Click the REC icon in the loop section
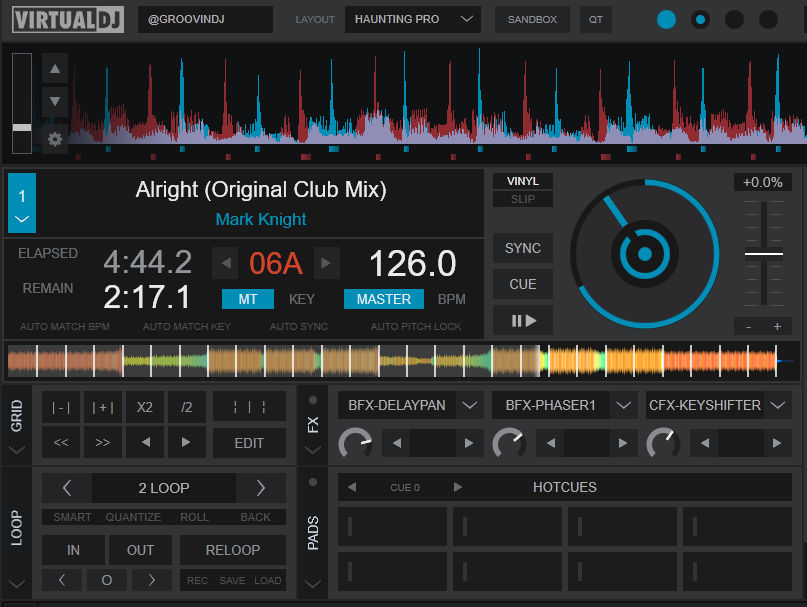The width and height of the screenshot is (807, 607). (x=196, y=579)
